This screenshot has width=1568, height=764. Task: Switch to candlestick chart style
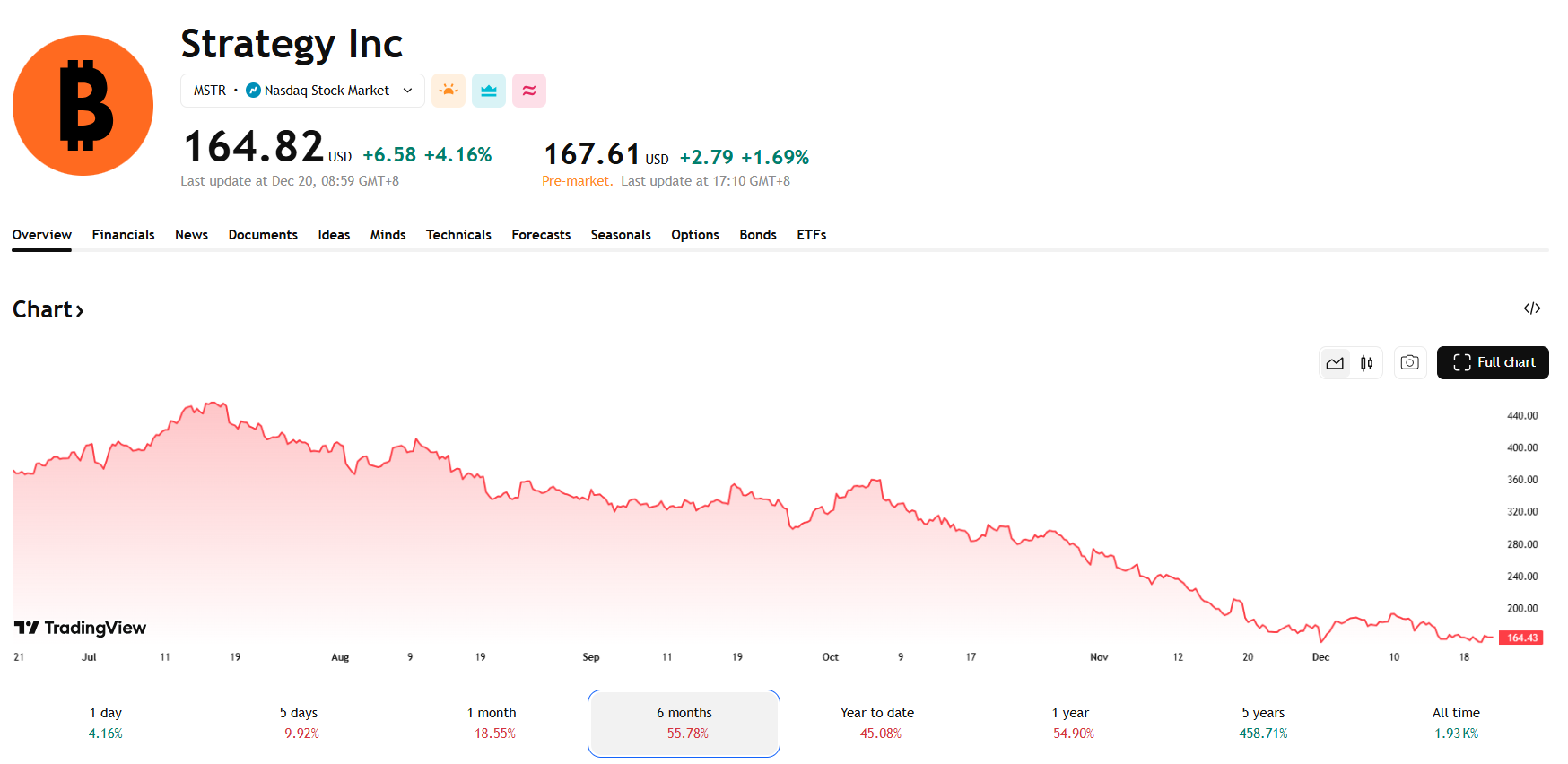tap(1366, 363)
